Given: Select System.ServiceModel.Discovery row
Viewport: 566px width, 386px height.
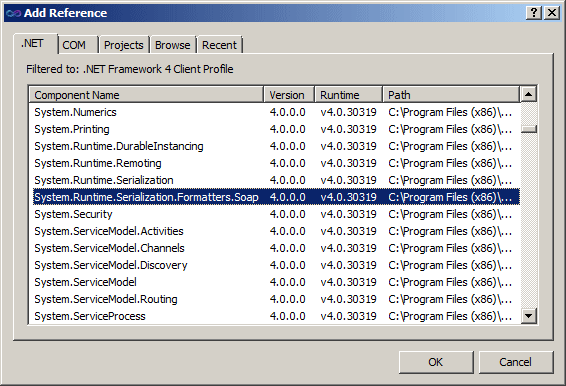Looking at the screenshot, I should [277, 265].
